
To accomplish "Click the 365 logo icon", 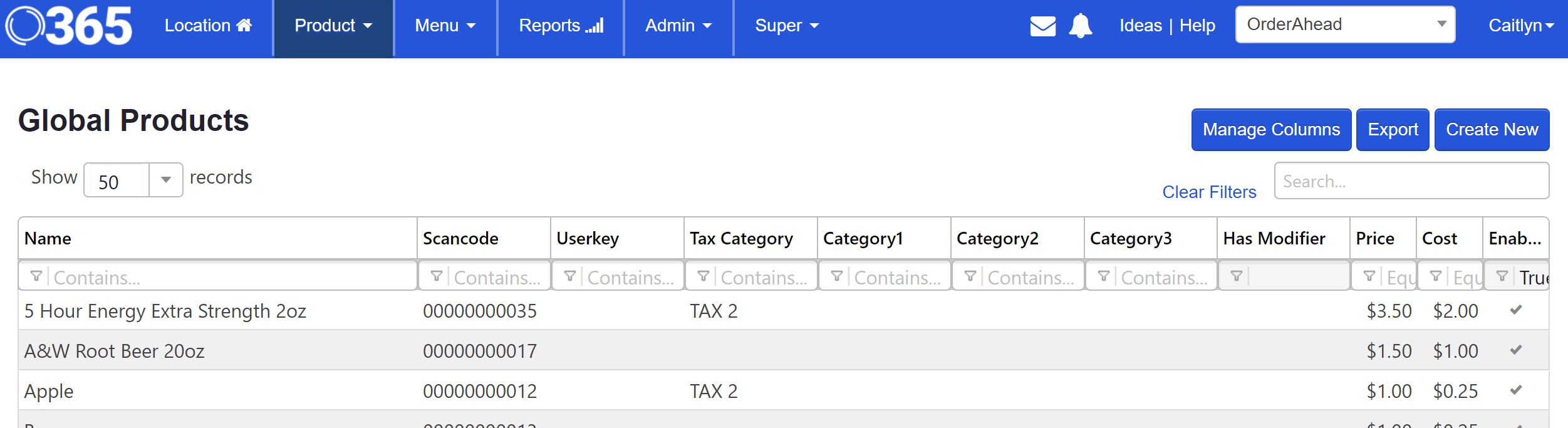I will coord(69,26).
